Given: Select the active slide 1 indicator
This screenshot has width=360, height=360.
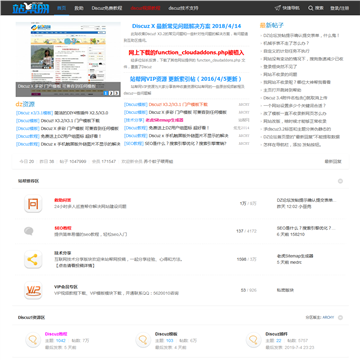Looking at the screenshot, I should tap(106, 93).
